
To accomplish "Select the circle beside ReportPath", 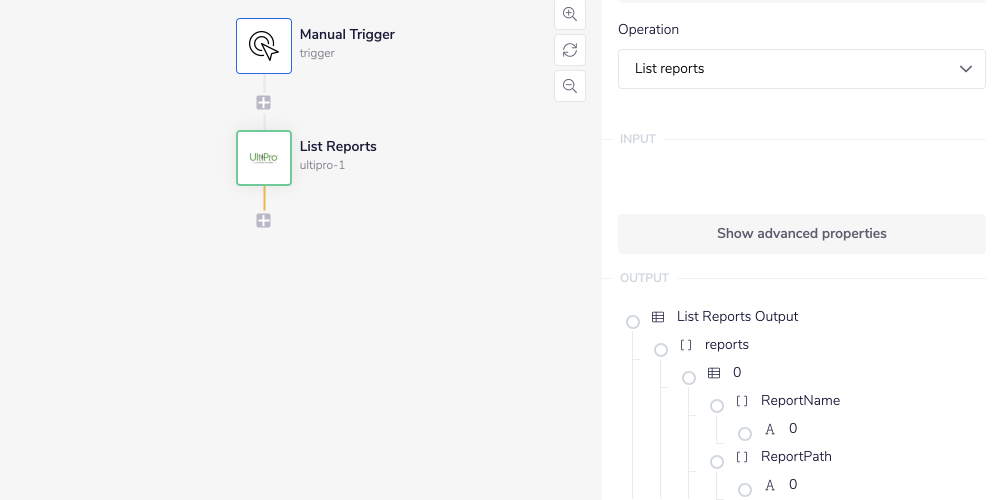I will [x=717, y=462].
